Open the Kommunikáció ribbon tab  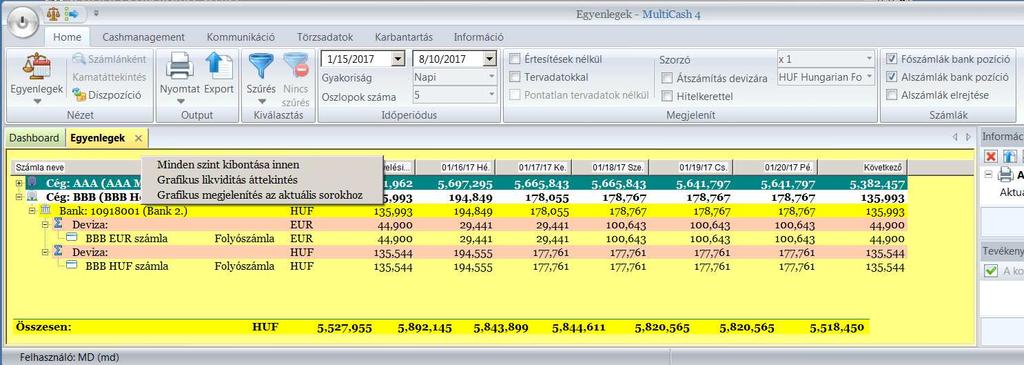[240, 37]
